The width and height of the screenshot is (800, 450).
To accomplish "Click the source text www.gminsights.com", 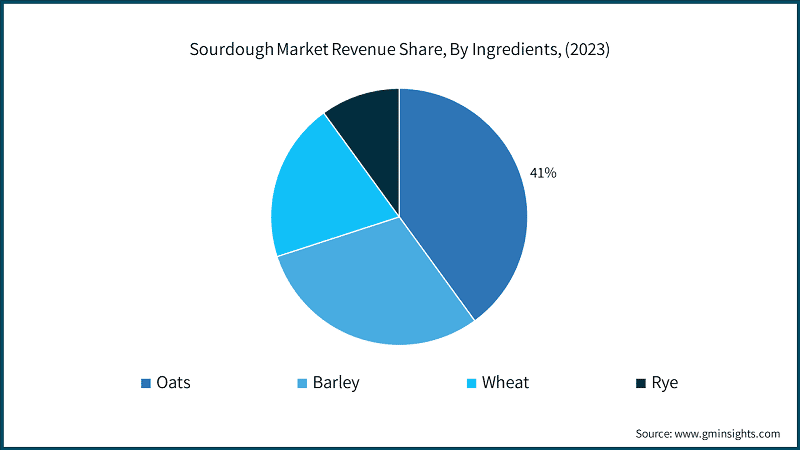I will tap(727, 434).
